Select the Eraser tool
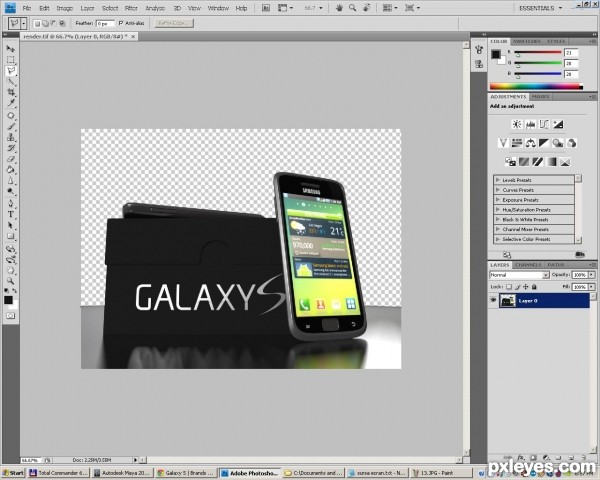This screenshot has height=480, width=600. (x=10, y=159)
